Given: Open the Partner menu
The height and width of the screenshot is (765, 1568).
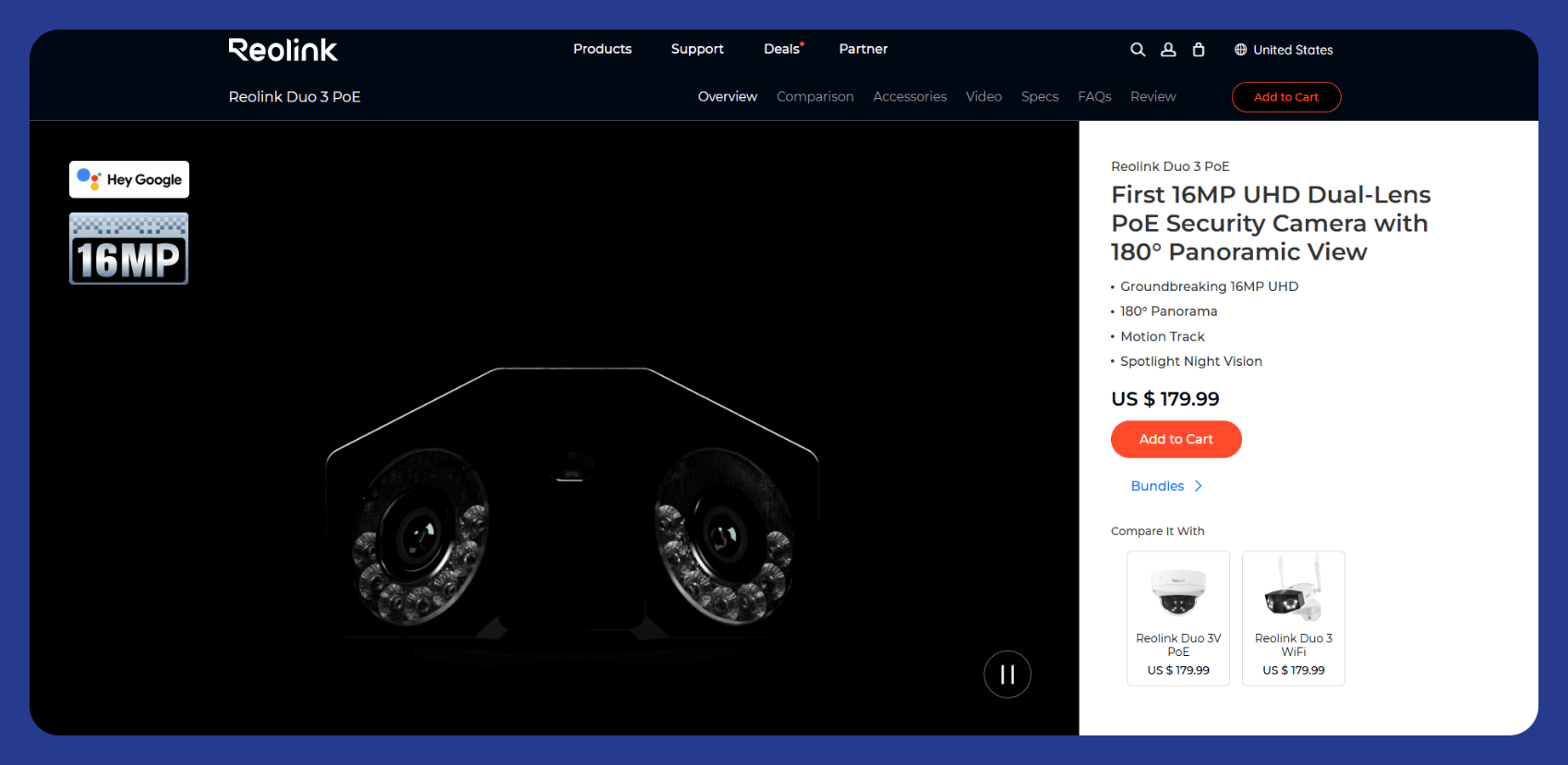Looking at the screenshot, I should click(x=863, y=49).
